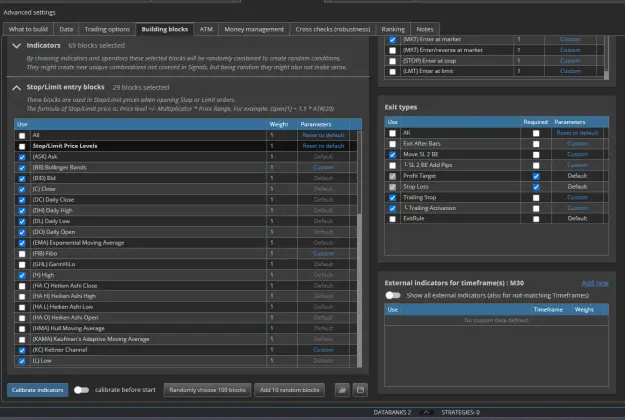
Task: Open the Cross checks (robustness) tab
Action: (333, 29)
